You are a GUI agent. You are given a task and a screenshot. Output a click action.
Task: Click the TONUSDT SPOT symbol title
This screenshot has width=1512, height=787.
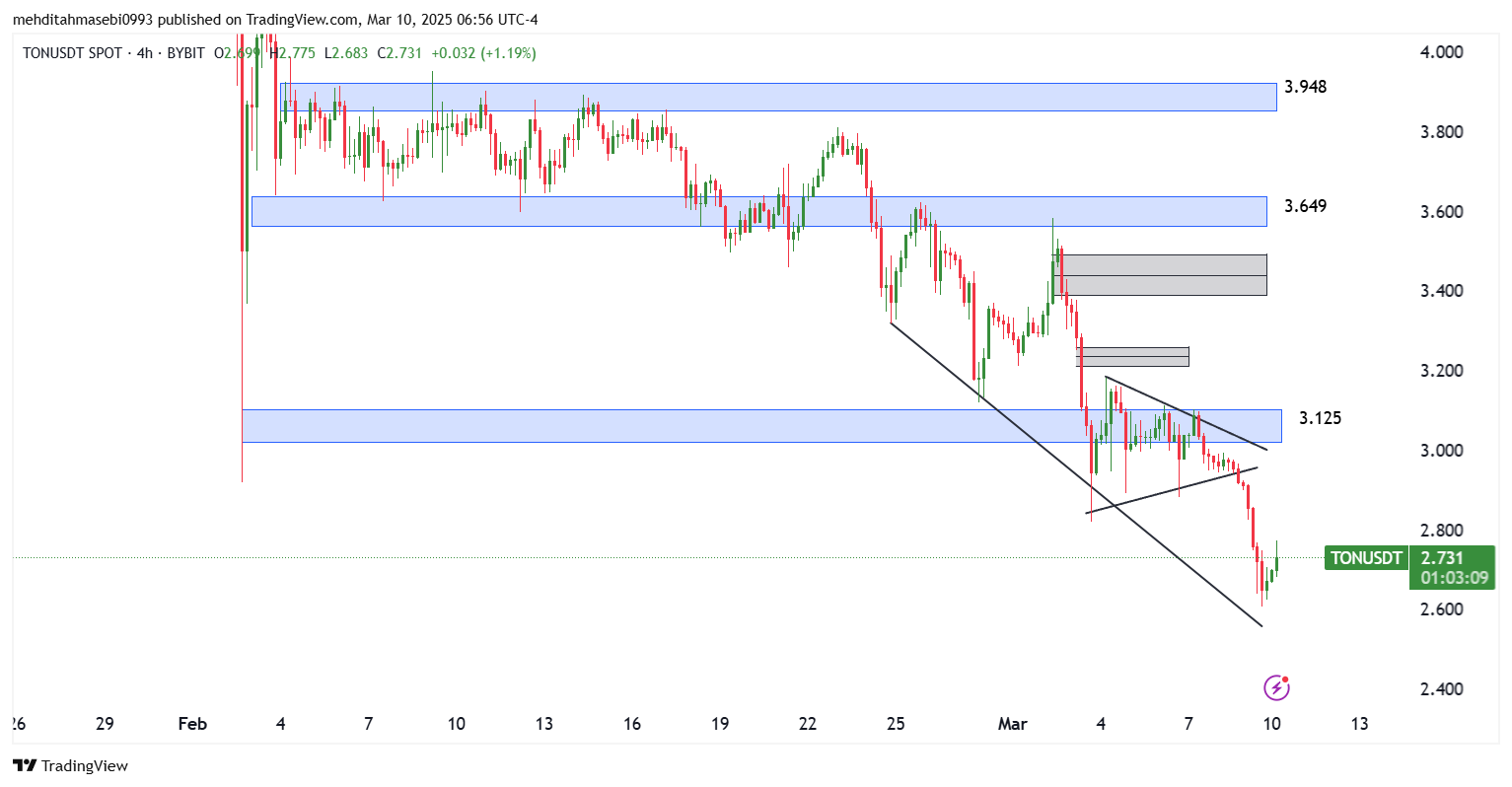[73, 53]
